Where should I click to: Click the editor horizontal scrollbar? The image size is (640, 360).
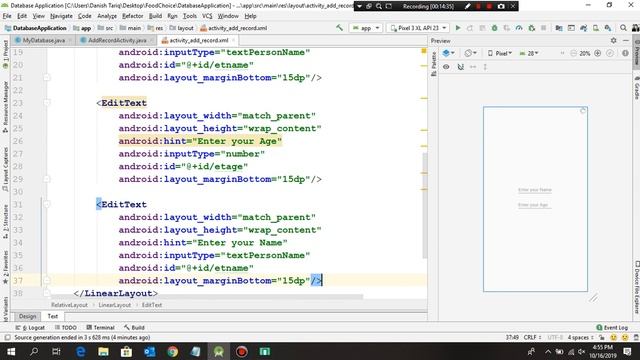(x=207, y=297)
